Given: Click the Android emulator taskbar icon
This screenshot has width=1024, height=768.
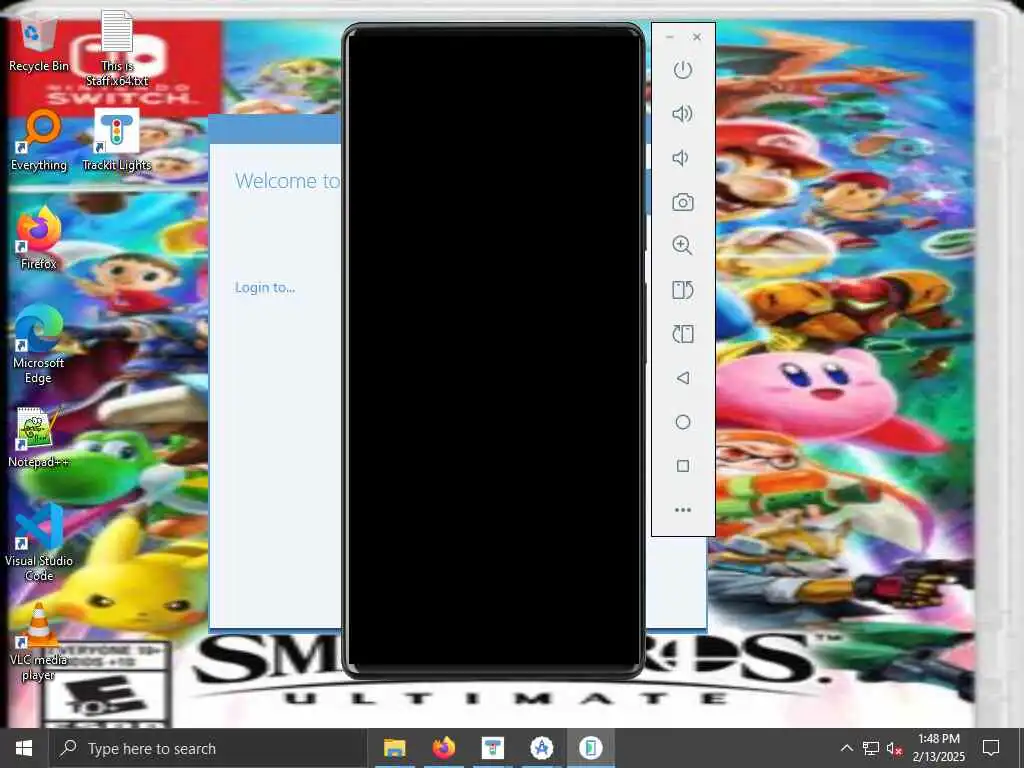Looking at the screenshot, I should pyautogui.click(x=590, y=748).
